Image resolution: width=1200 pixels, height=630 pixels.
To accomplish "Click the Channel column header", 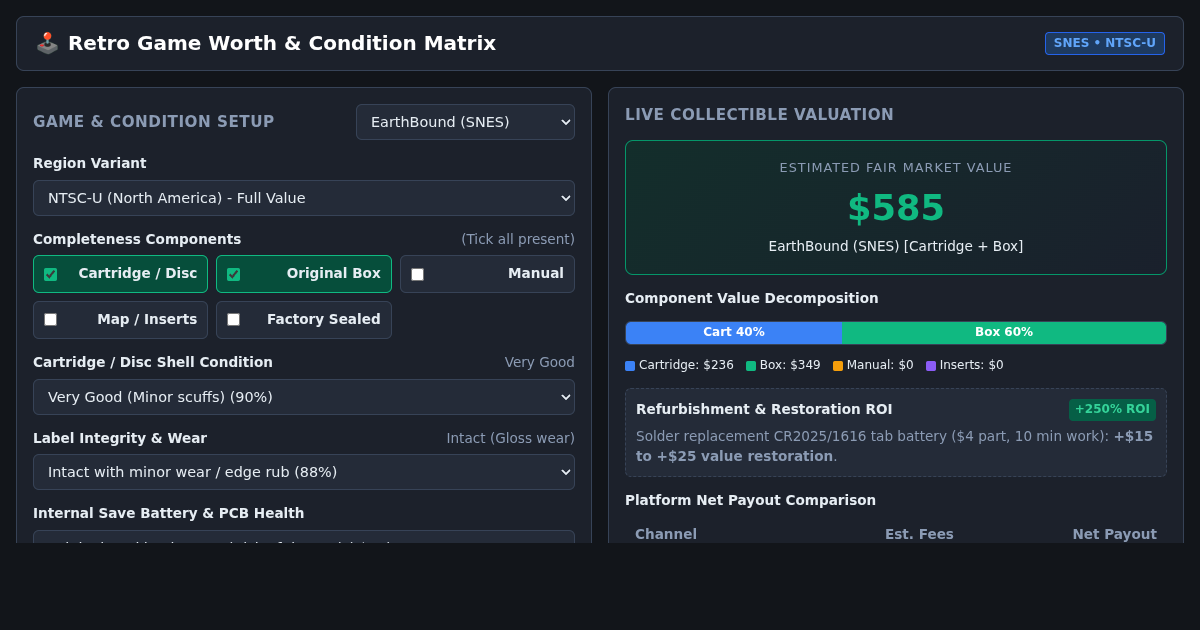I will pyautogui.click(x=666, y=534).
